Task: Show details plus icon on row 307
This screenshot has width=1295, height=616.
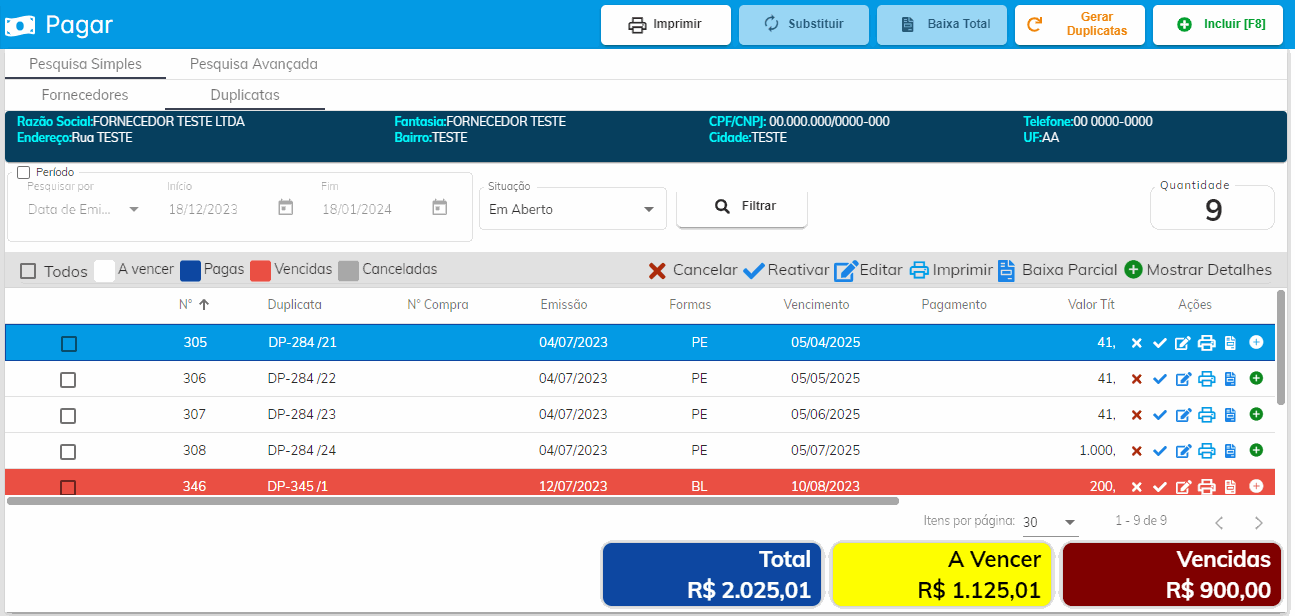Action: [1256, 414]
